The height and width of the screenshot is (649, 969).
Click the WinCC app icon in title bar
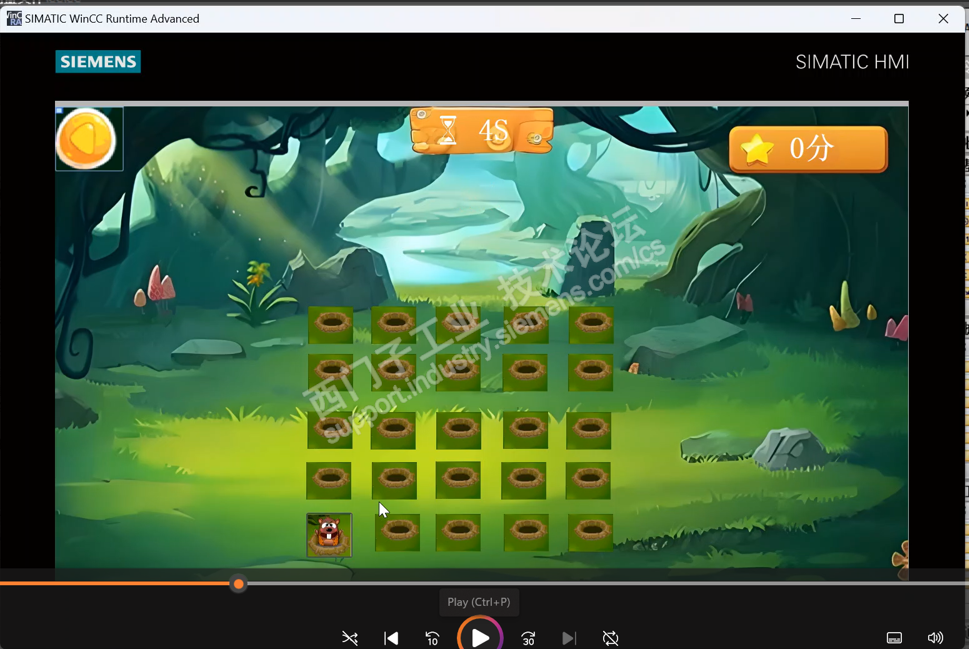point(14,19)
